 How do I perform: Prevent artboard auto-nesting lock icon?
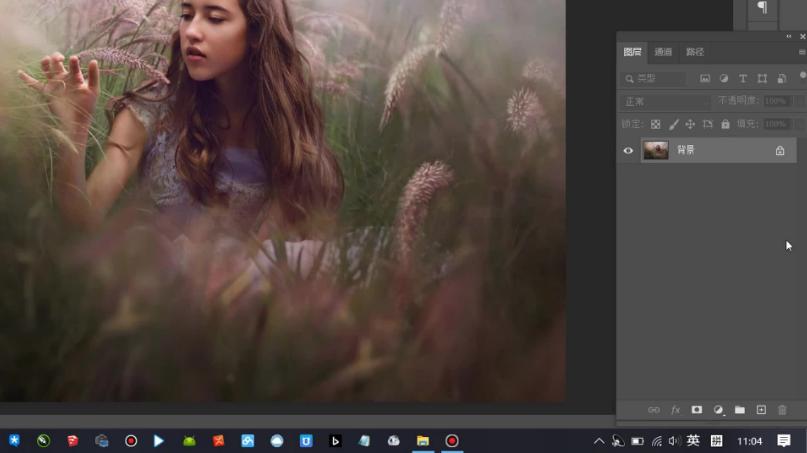click(708, 124)
